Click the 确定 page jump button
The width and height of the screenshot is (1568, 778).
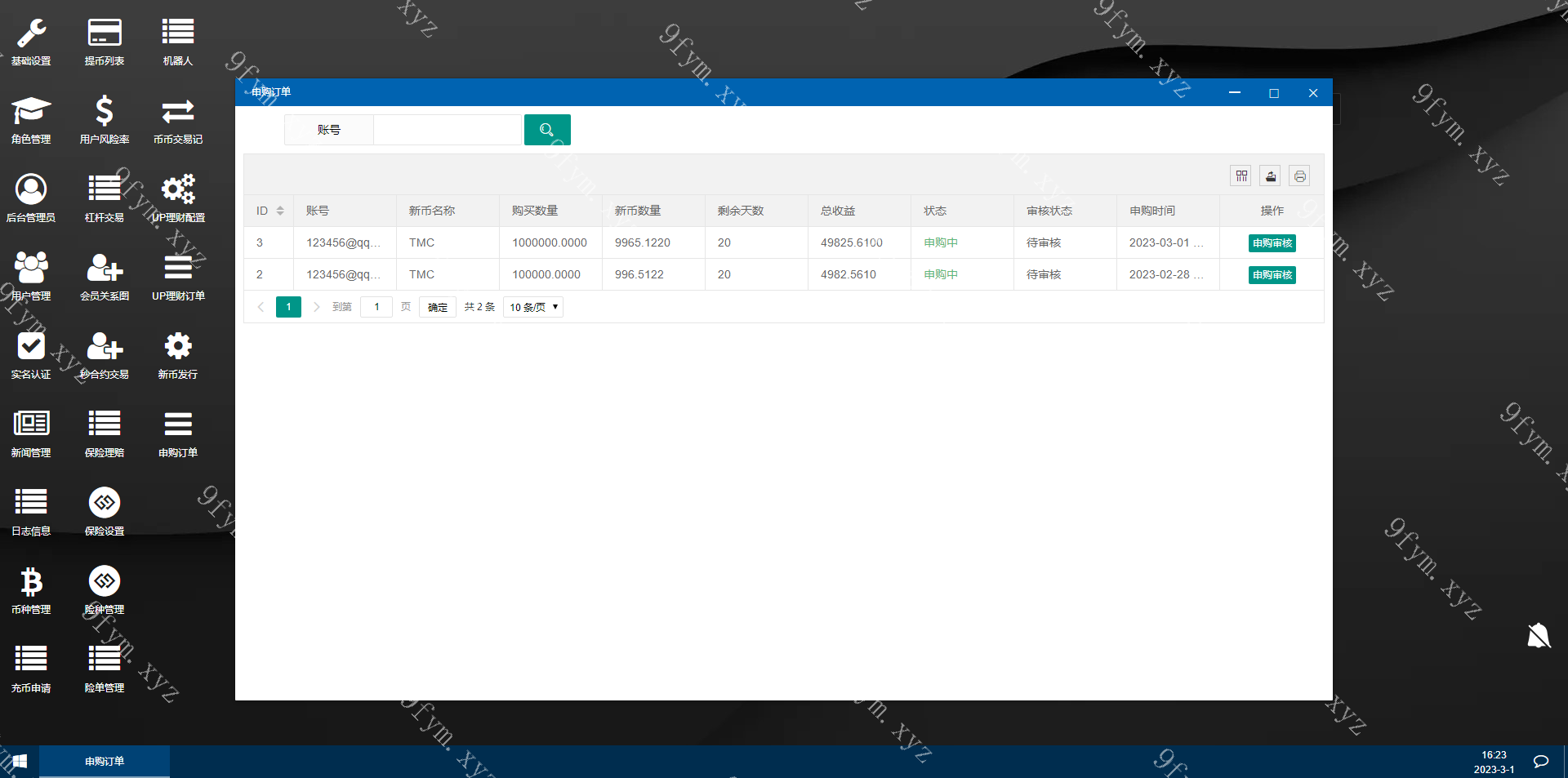438,307
